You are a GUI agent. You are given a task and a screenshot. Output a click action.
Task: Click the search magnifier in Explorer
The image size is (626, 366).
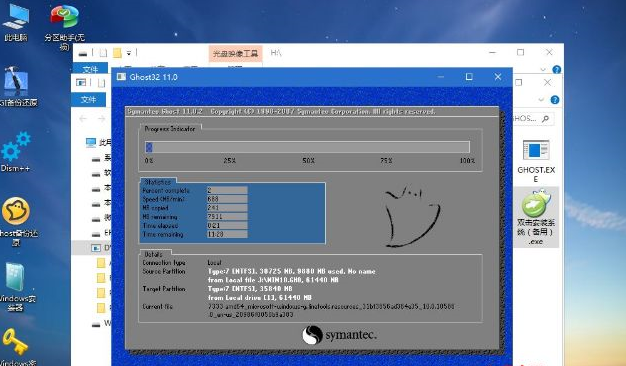pyautogui.click(x=546, y=118)
